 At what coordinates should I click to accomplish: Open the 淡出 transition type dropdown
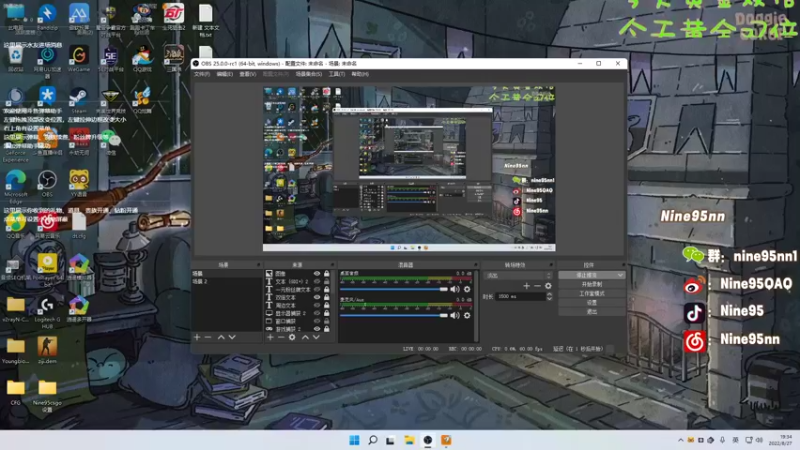pyautogui.click(x=518, y=276)
